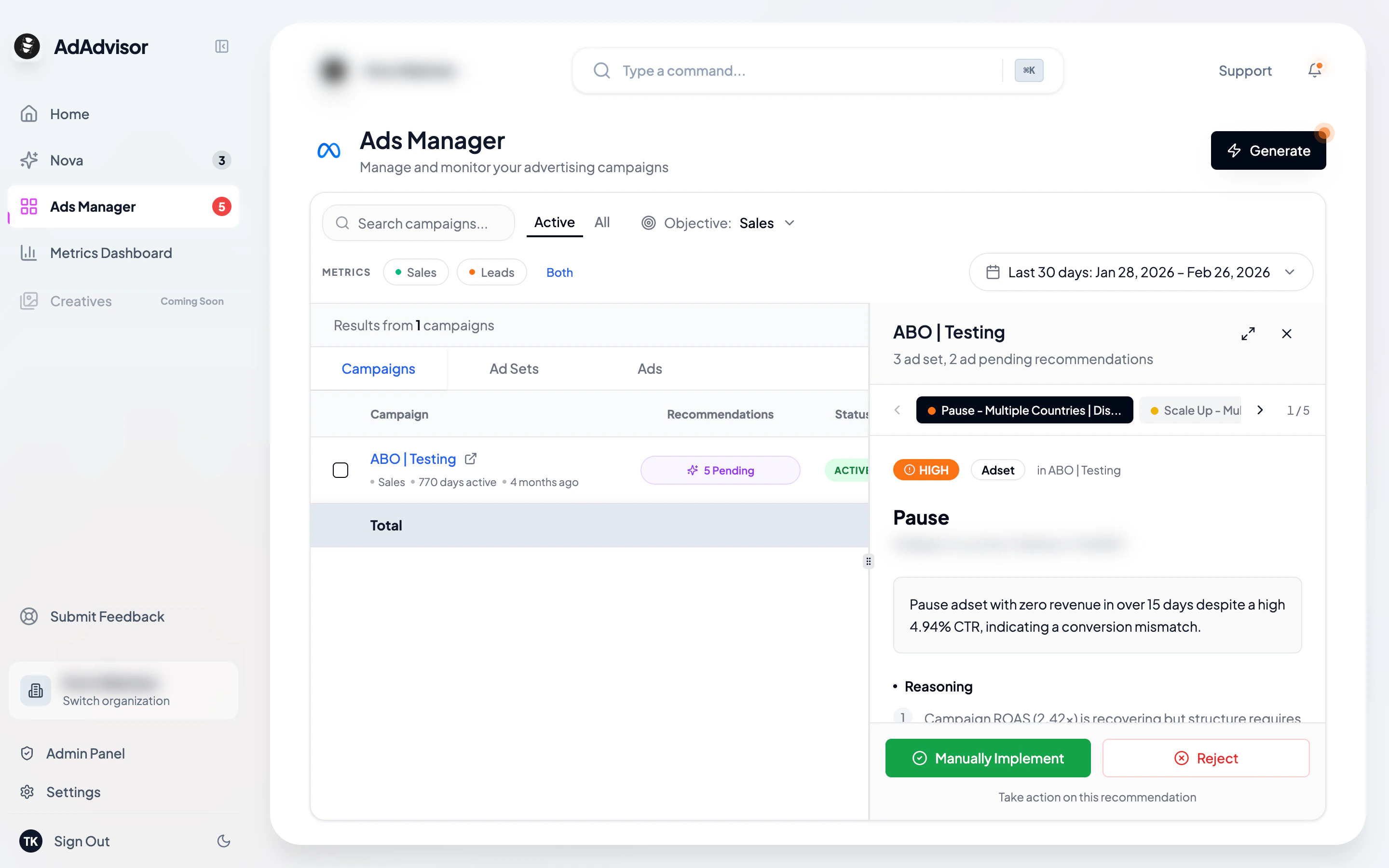Switch to the All filter tab
This screenshot has width=1389, height=868.
pyautogui.click(x=602, y=223)
